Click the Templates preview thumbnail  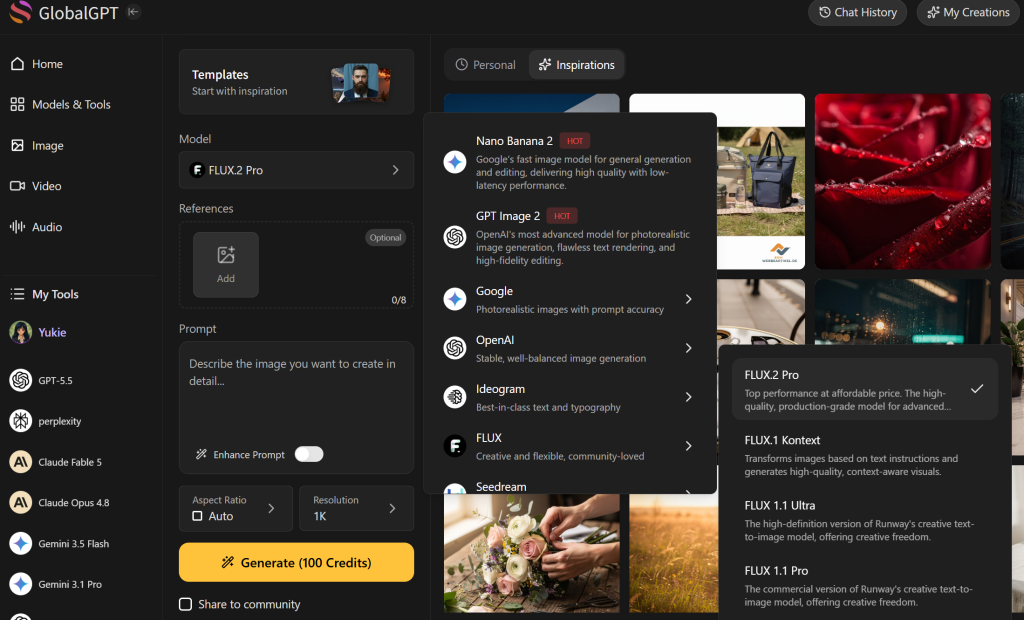pos(361,82)
